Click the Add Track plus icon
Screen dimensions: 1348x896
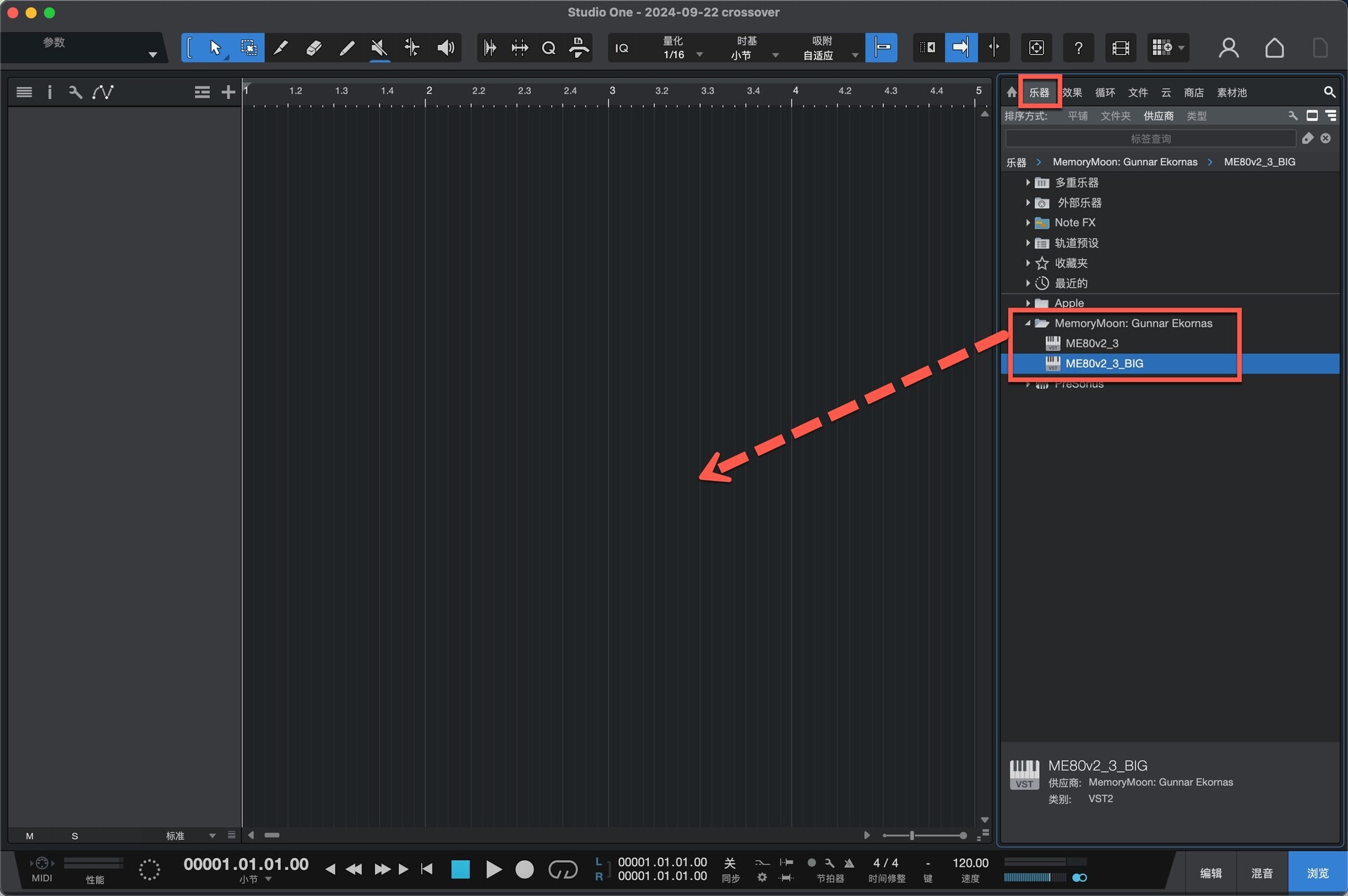click(x=228, y=92)
